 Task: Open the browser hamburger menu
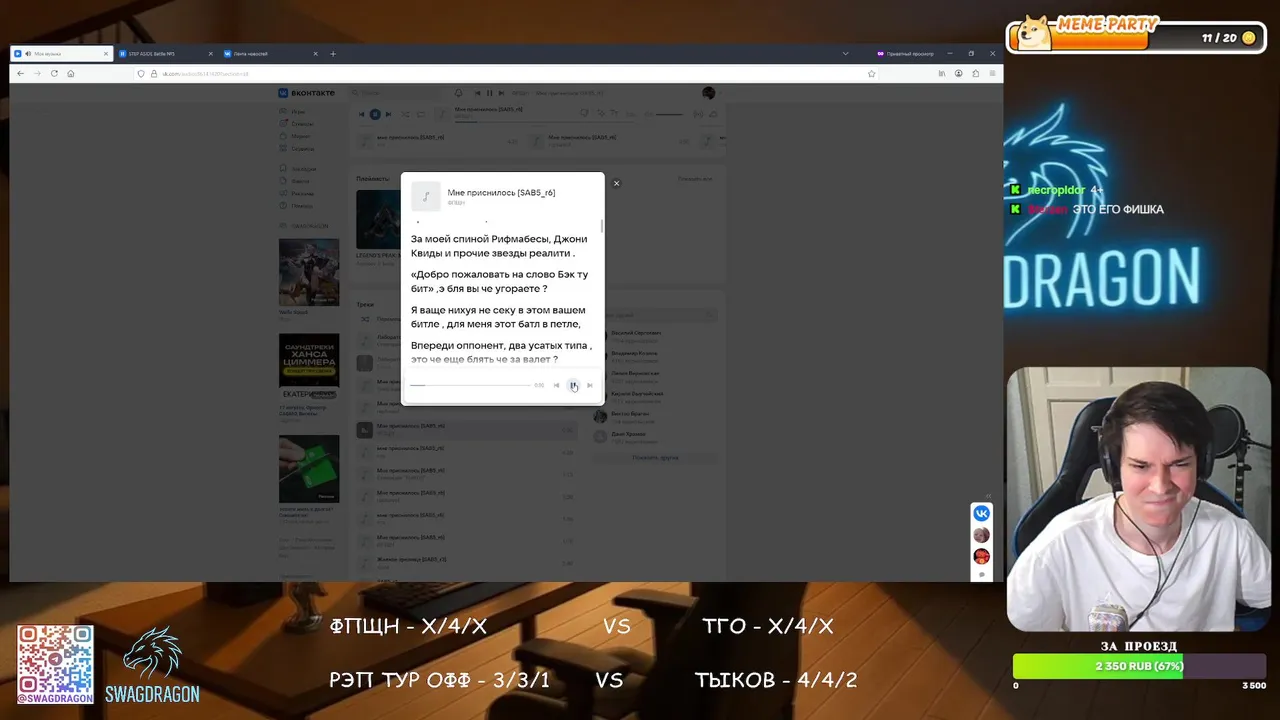(992, 73)
